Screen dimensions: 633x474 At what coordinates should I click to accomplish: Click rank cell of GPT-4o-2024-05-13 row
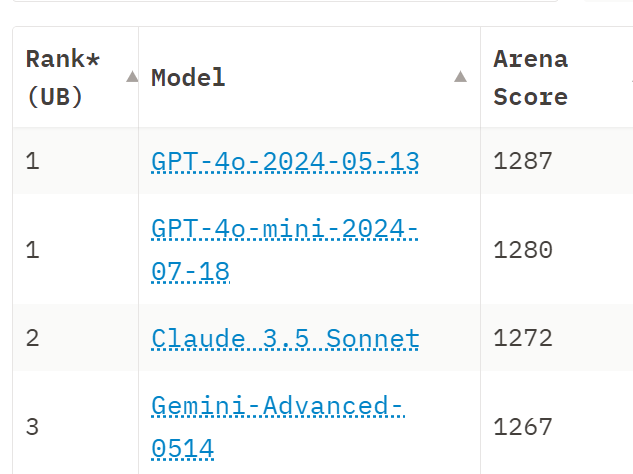75,161
